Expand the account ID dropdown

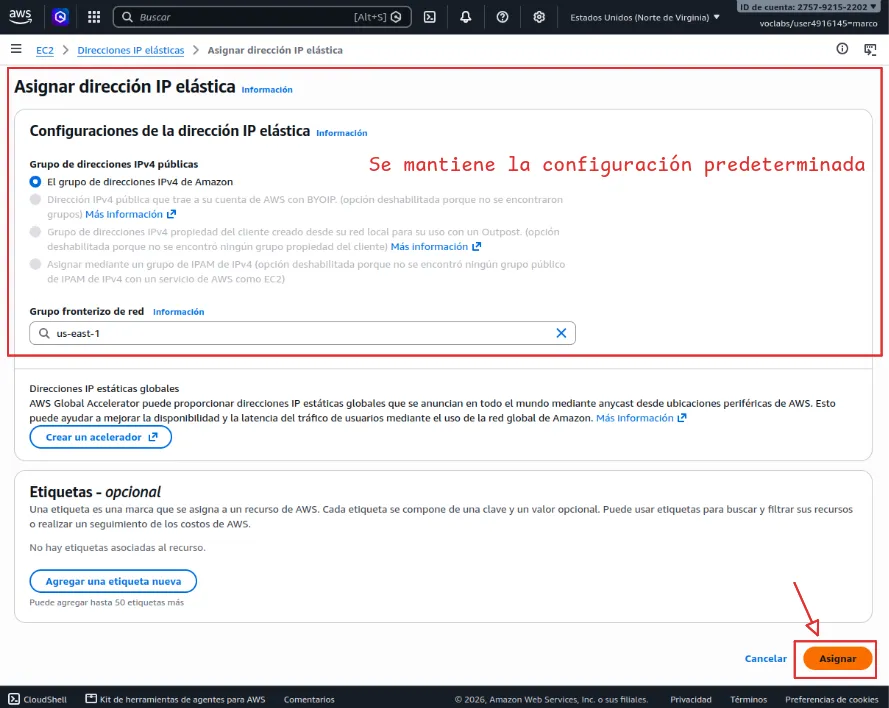pyautogui.click(x=808, y=7)
